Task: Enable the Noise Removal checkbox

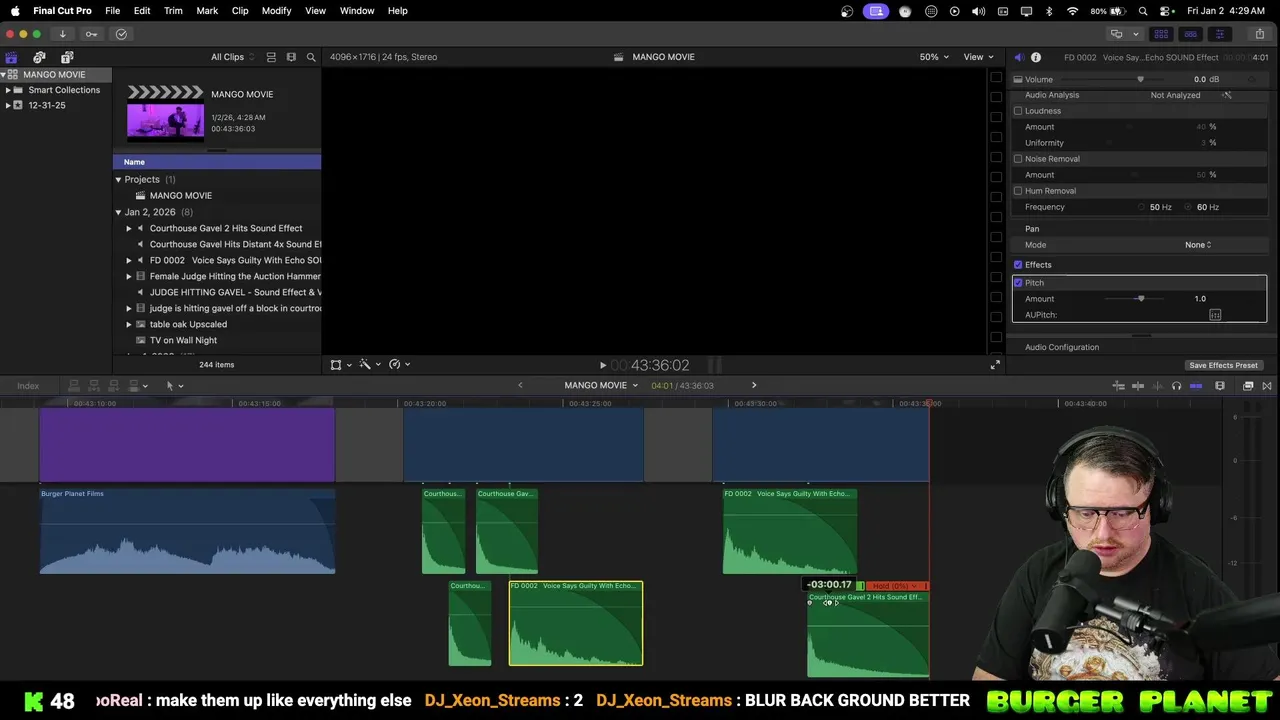Action: (x=1018, y=159)
